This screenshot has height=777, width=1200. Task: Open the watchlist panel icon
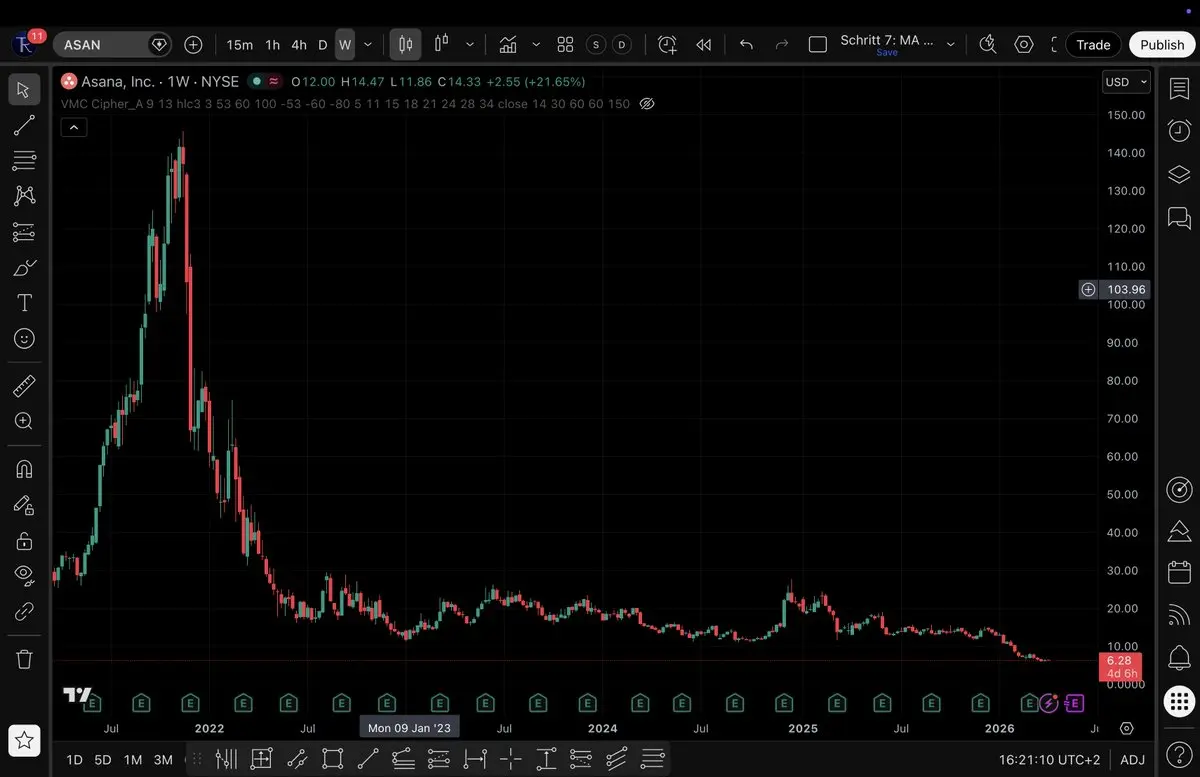pos(1179,89)
